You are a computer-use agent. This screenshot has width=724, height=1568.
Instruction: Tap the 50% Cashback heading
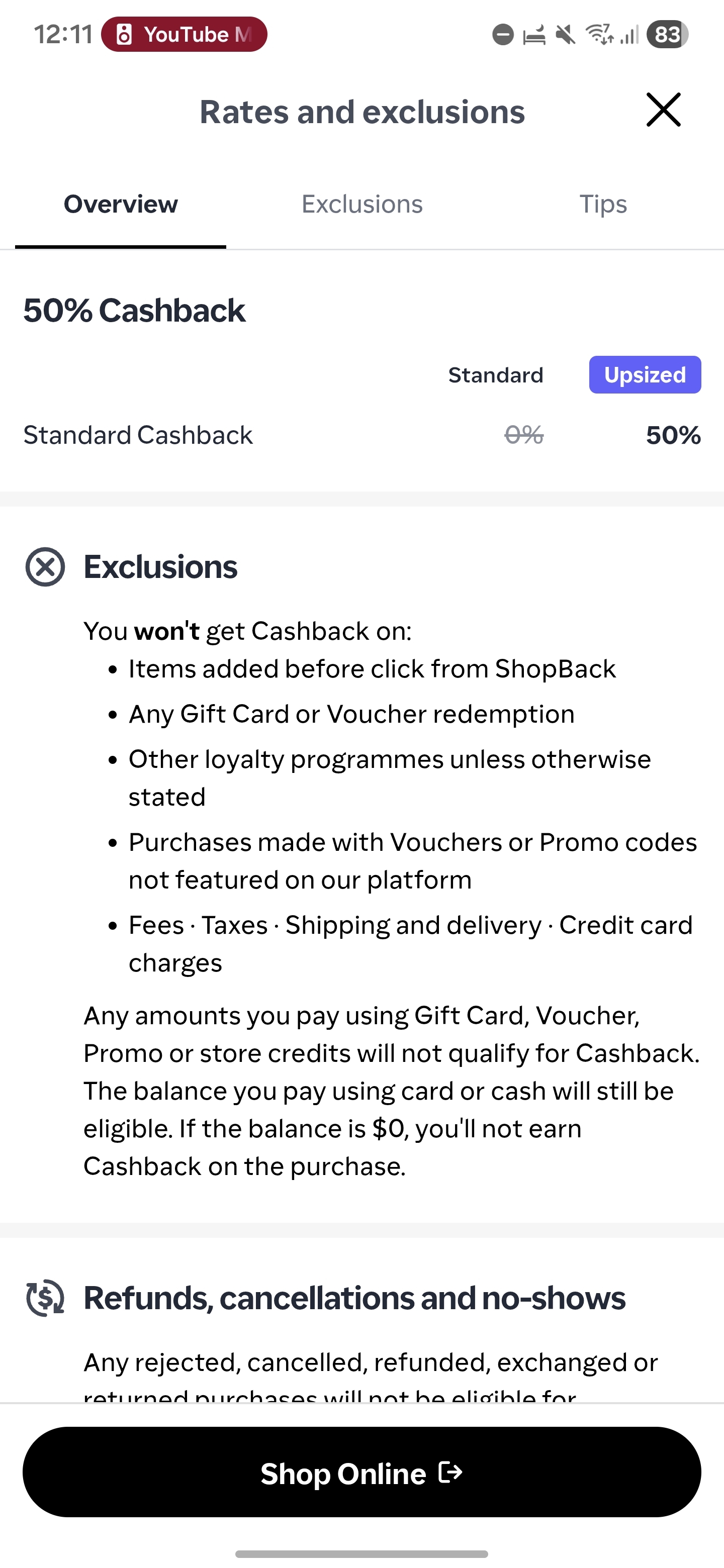134,311
